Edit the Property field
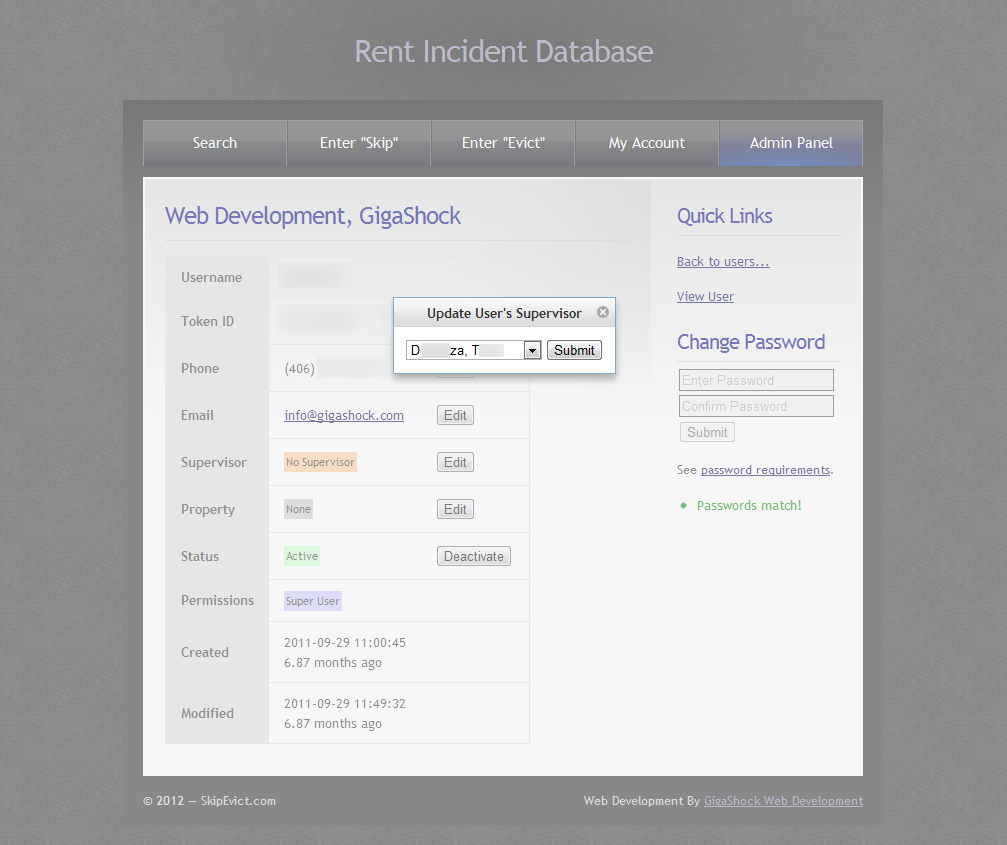 pos(455,509)
